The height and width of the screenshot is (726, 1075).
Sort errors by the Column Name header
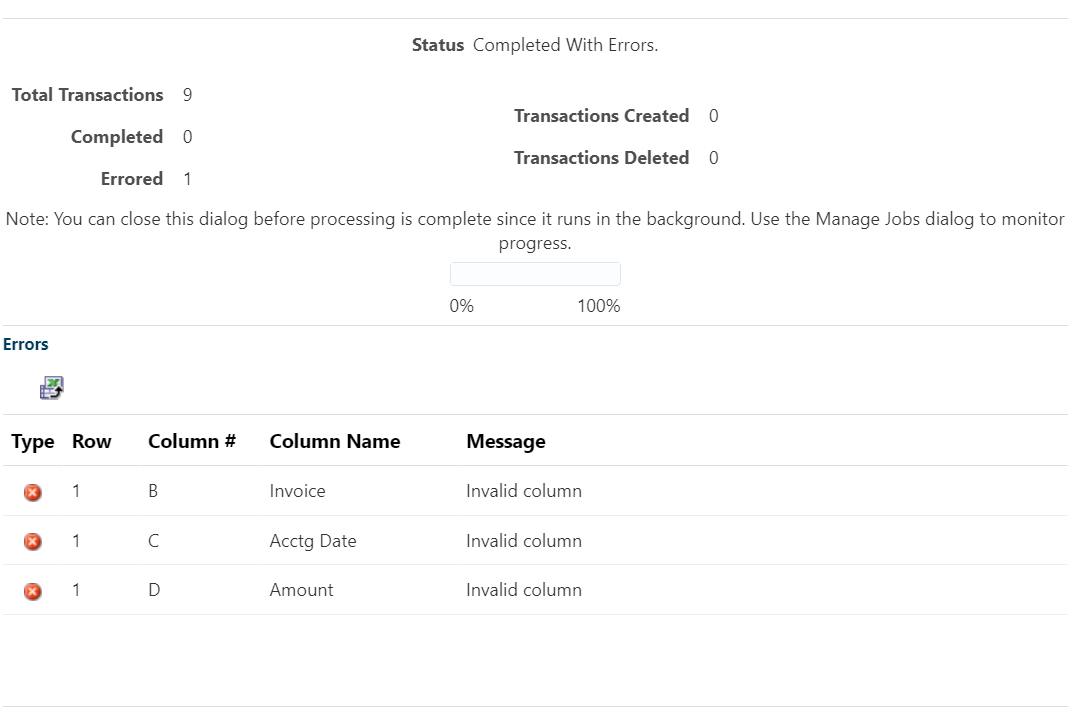(x=334, y=441)
